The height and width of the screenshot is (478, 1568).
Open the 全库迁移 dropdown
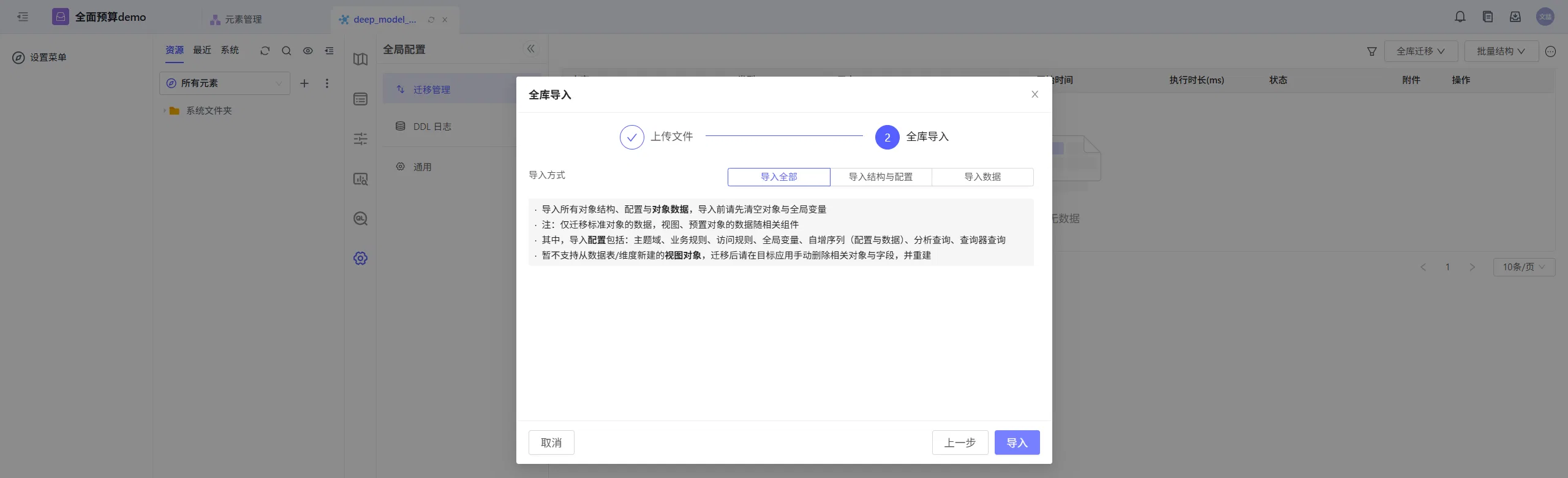click(x=1420, y=51)
